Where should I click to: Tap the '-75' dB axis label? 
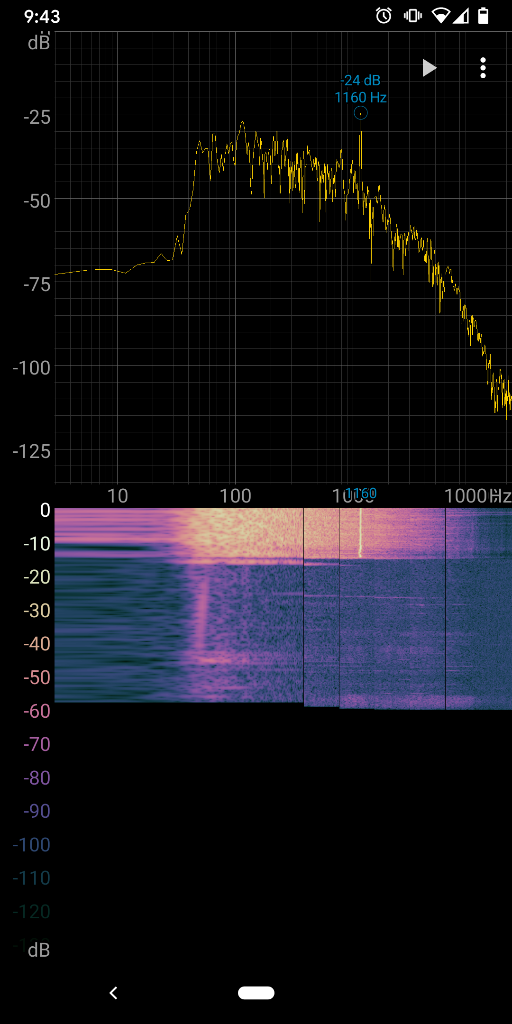point(37,284)
